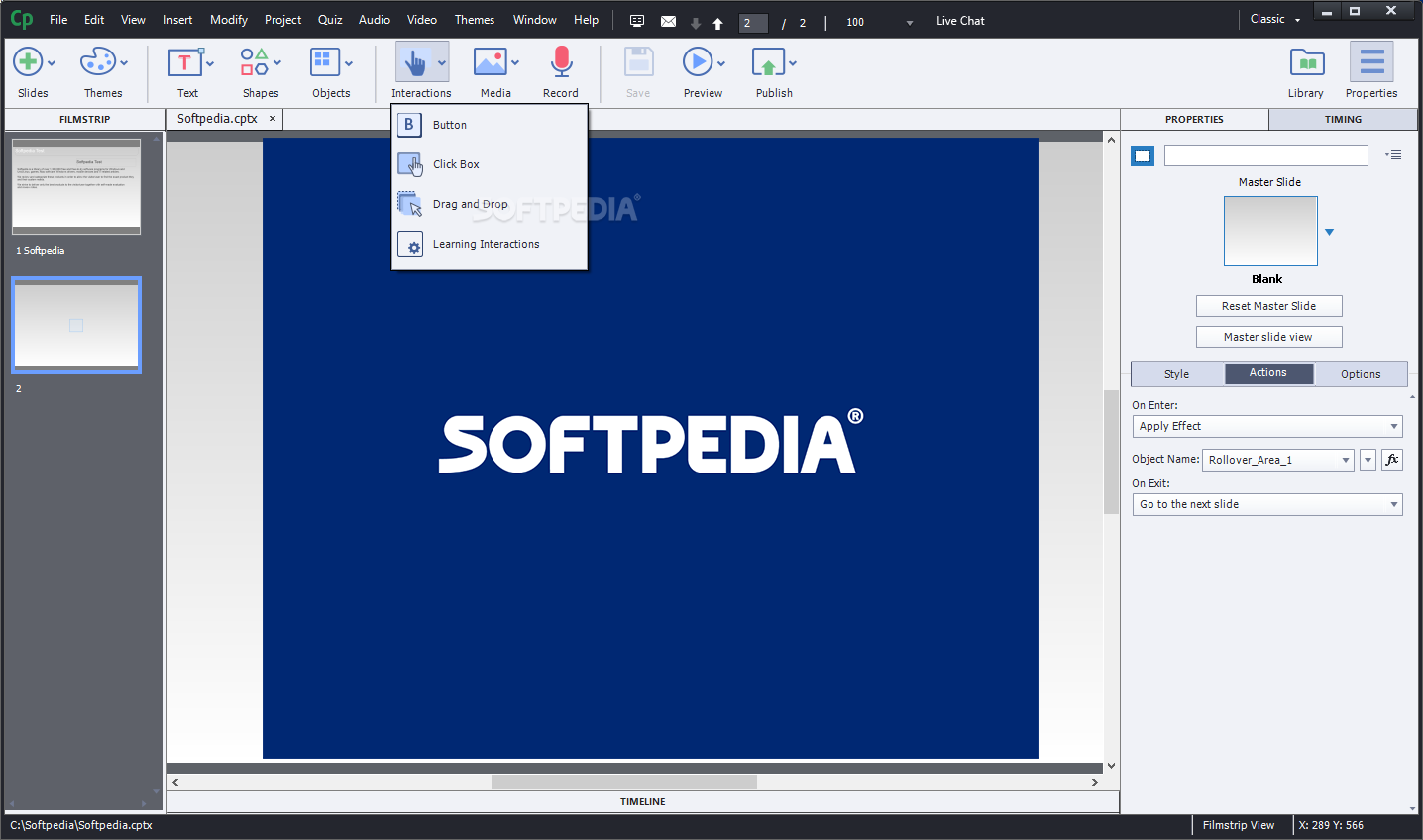The width and height of the screenshot is (1423, 840).
Task: Open the extra dropdown beside Object Name
Action: pos(1368,460)
